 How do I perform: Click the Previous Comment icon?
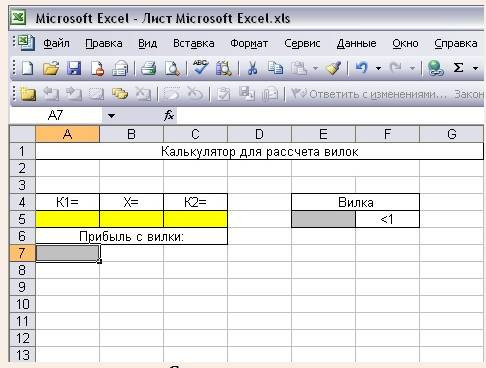[51, 94]
